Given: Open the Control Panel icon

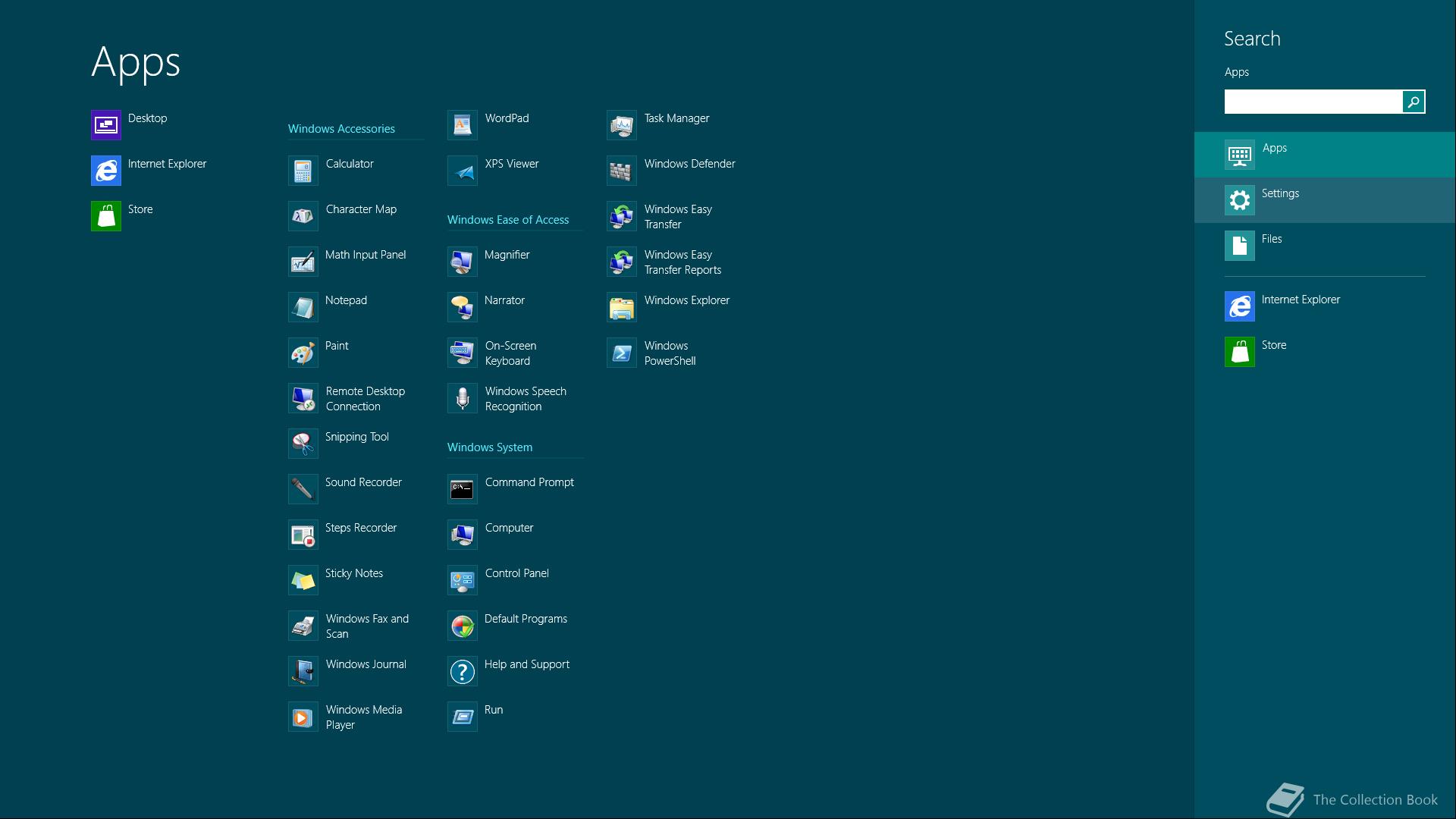Looking at the screenshot, I should (x=463, y=580).
